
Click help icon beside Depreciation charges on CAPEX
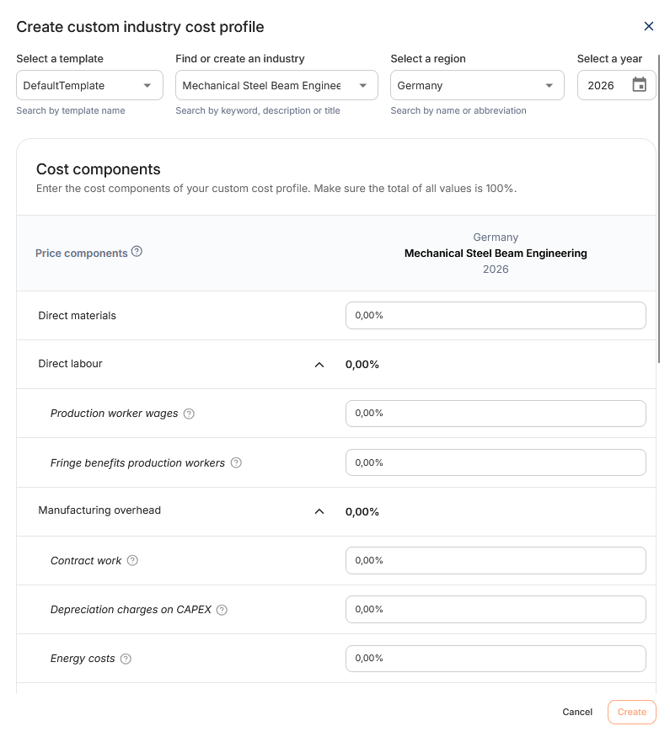(221, 610)
